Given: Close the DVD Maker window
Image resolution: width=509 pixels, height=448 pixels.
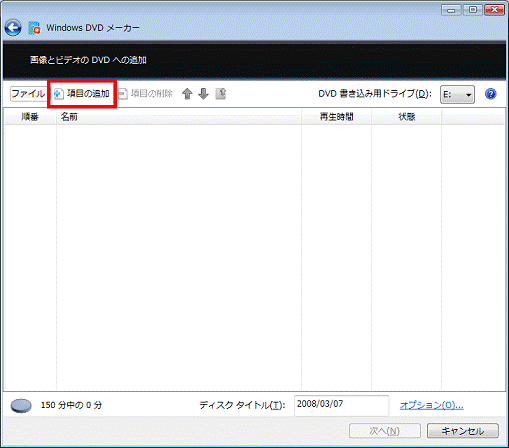Looking at the screenshot, I should pos(494,10).
